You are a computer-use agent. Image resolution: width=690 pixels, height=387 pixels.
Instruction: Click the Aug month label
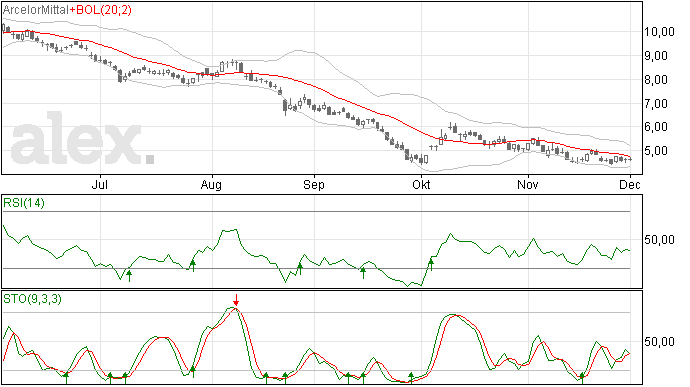pyautogui.click(x=211, y=185)
